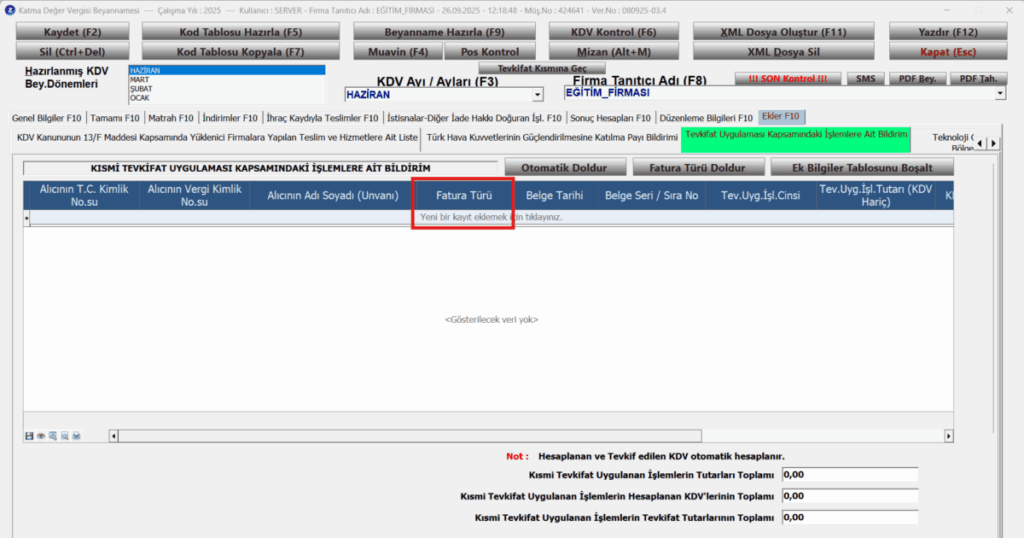Click the magnifier search icon below the grid
Viewport: 1024px width, 538px height.
[x=65, y=435]
